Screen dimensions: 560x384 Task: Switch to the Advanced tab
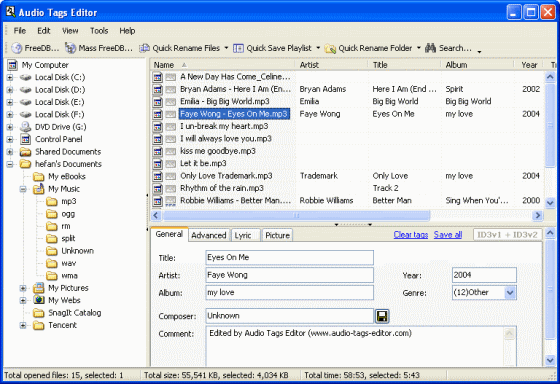click(209, 235)
